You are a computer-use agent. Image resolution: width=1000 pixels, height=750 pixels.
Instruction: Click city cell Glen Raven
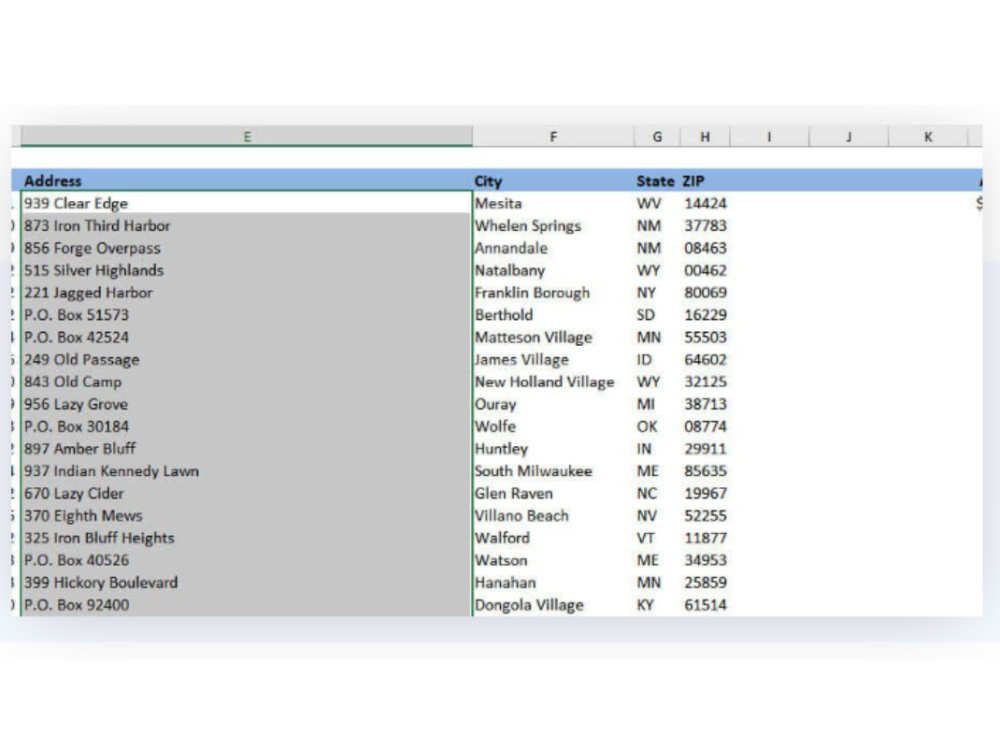pyautogui.click(x=553, y=493)
